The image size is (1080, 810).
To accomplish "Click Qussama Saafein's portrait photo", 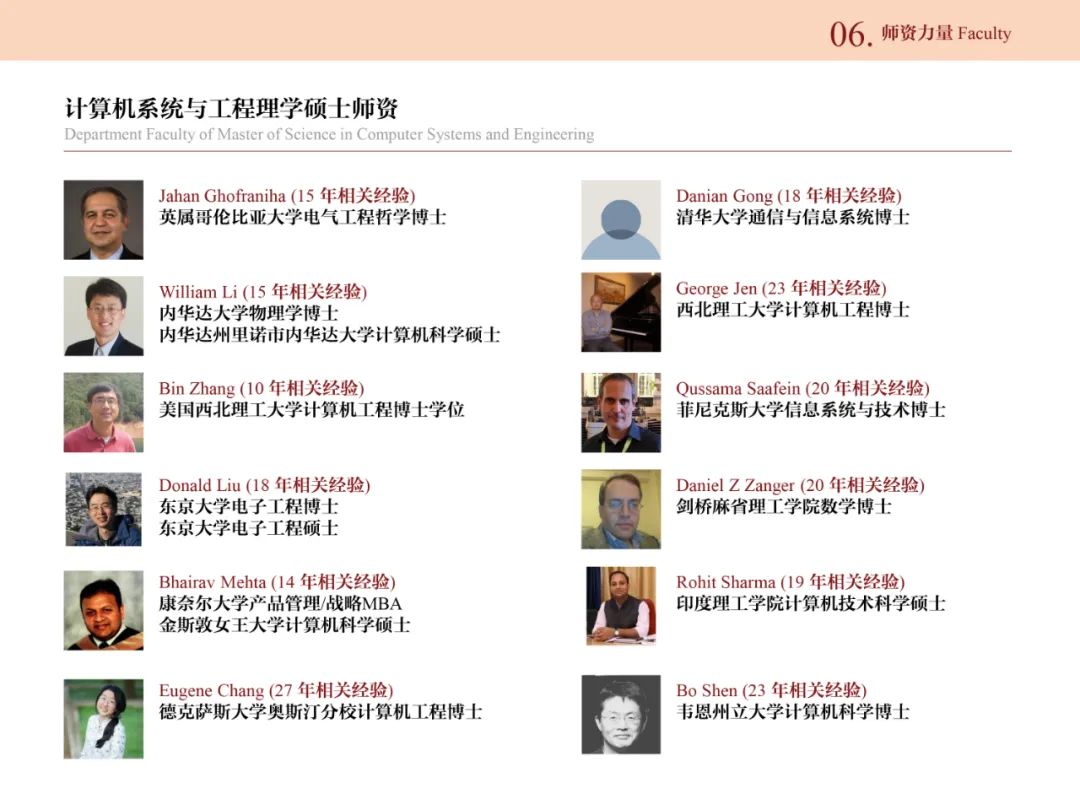I will pos(621,413).
